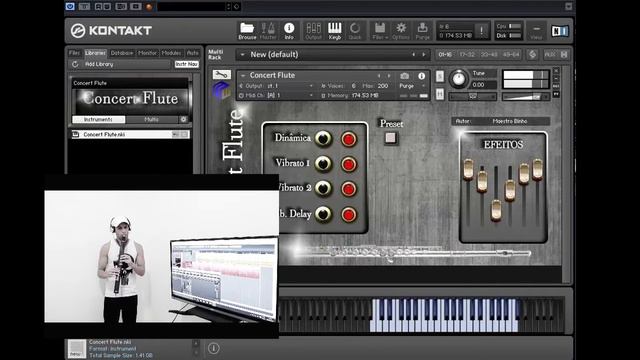
Task: Open Concert Flute library settings gear
Action: coord(184,119)
